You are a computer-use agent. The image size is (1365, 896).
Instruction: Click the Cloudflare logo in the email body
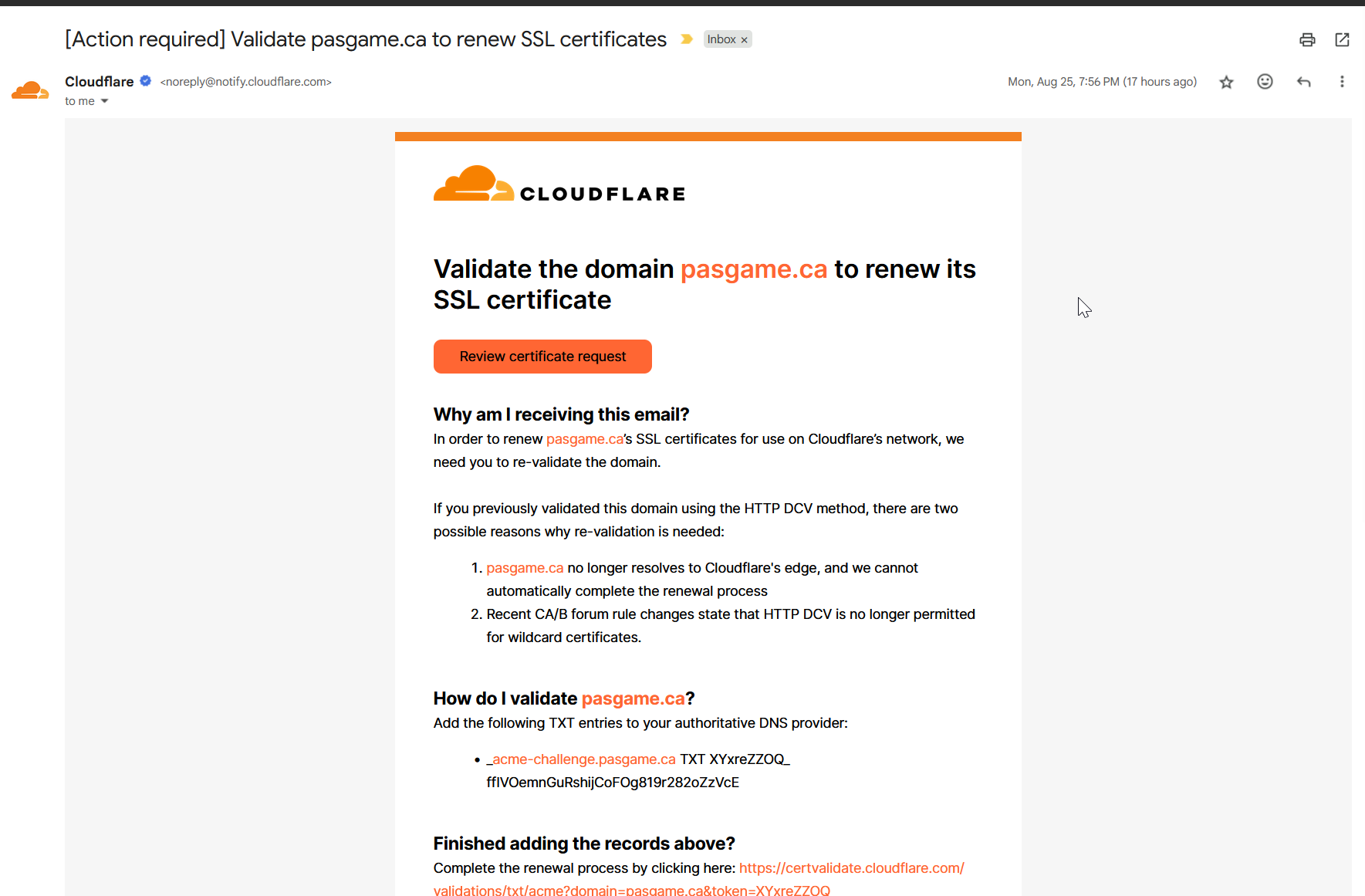[559, 184]
